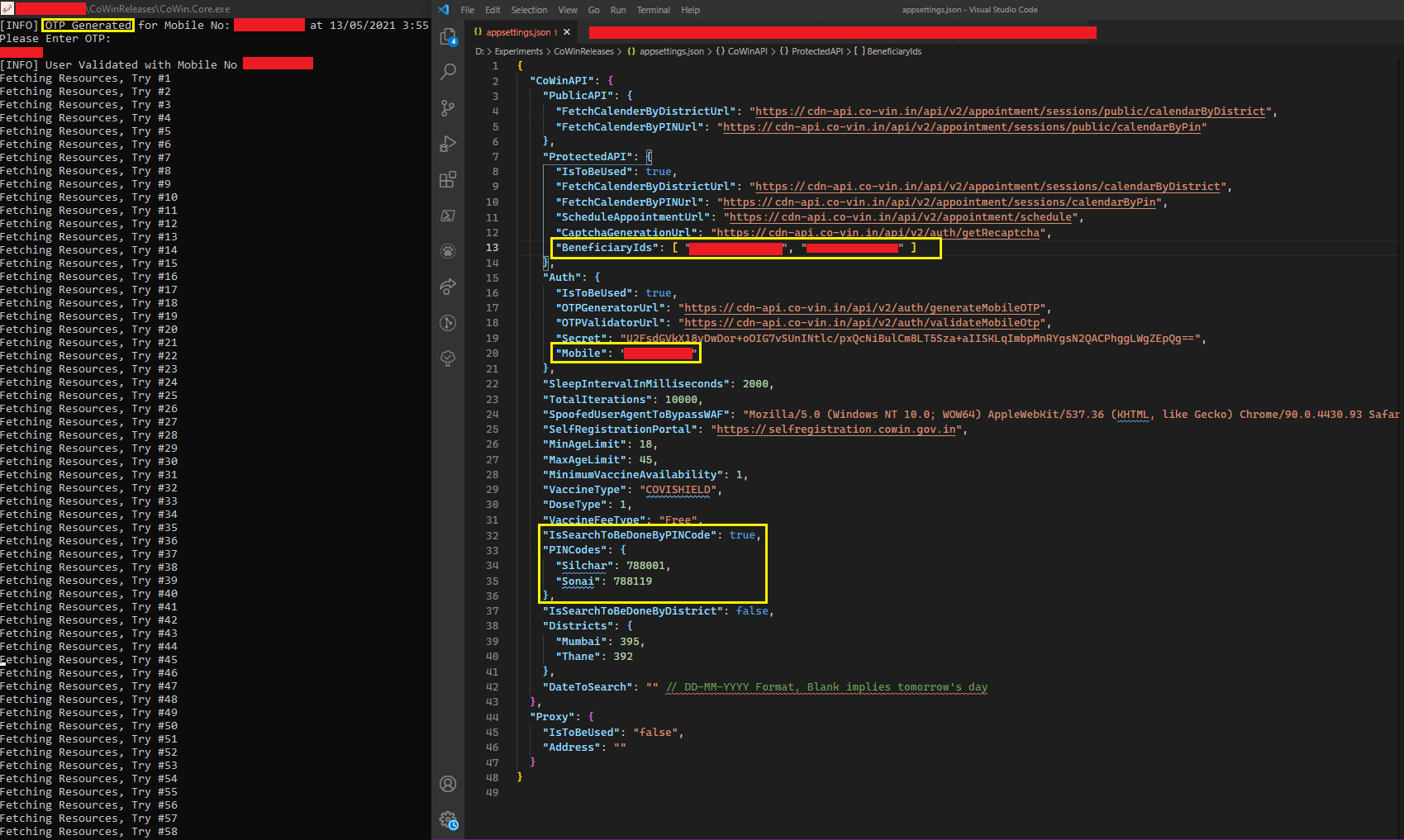Screen dimensions: 1404x840
Task: Click the "MaxAgeLimit" key
Action: coord(584,460)
